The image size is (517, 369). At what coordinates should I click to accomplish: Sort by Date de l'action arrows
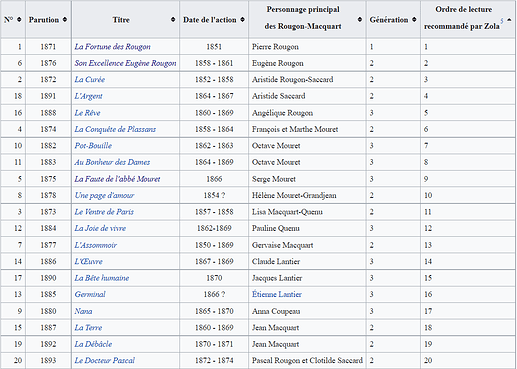(242, 20)
